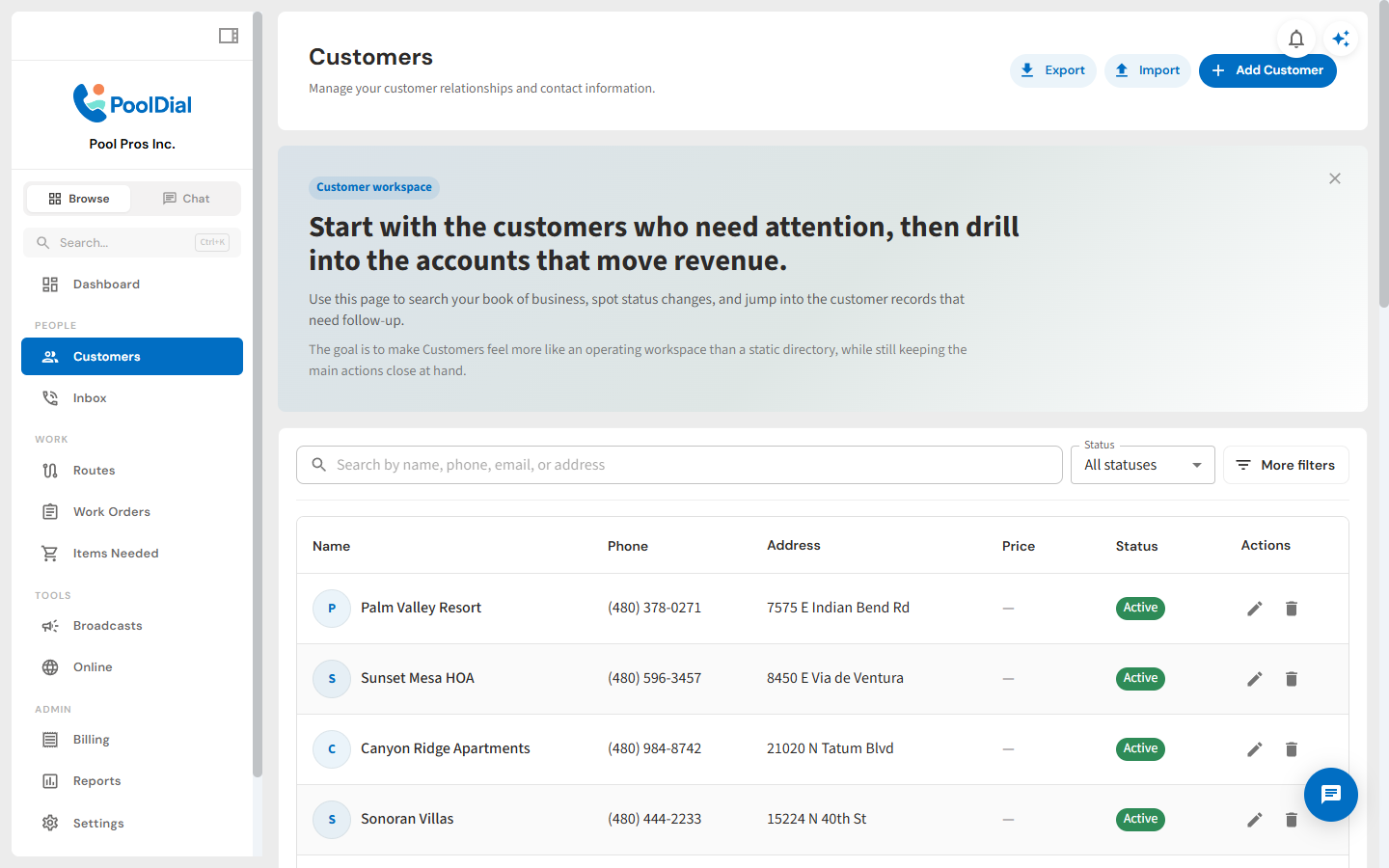Viewport: 1389px width, 868px height.
Task: Open Work Orders page
Action: tap(132, 512)
